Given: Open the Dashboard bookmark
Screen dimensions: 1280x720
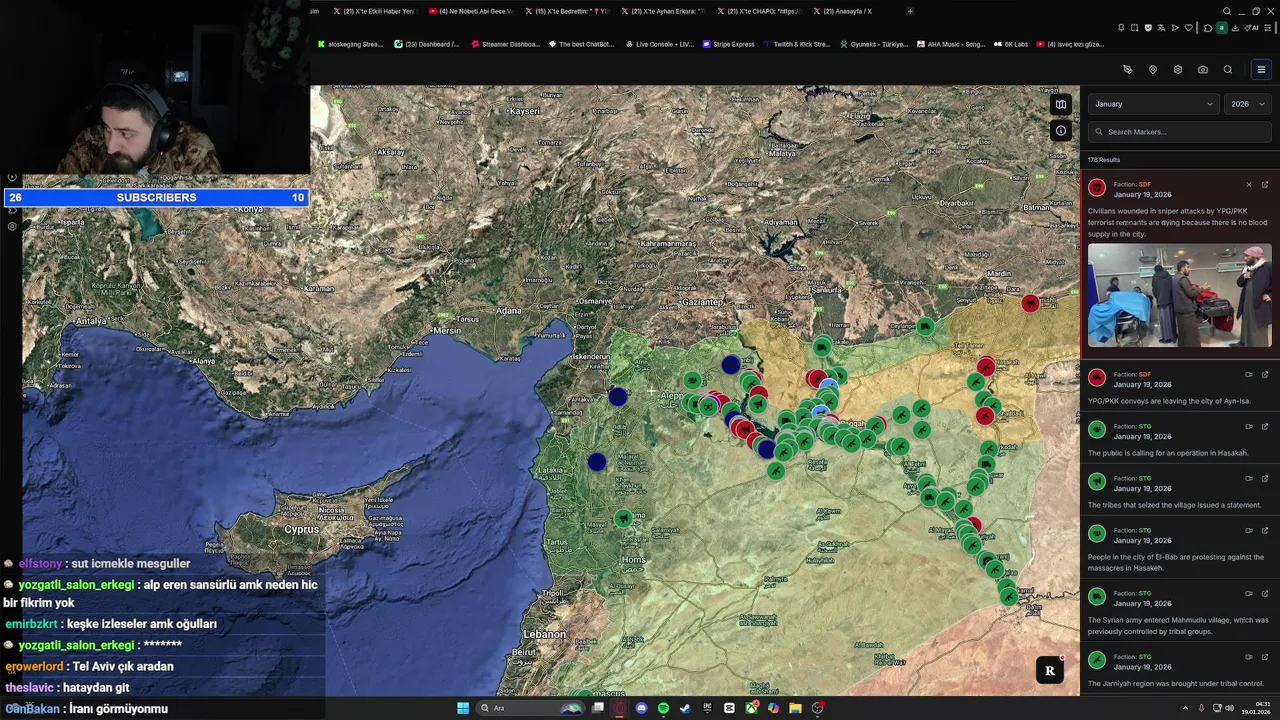Looking at the screenshot, I should [x=427, y=44].
